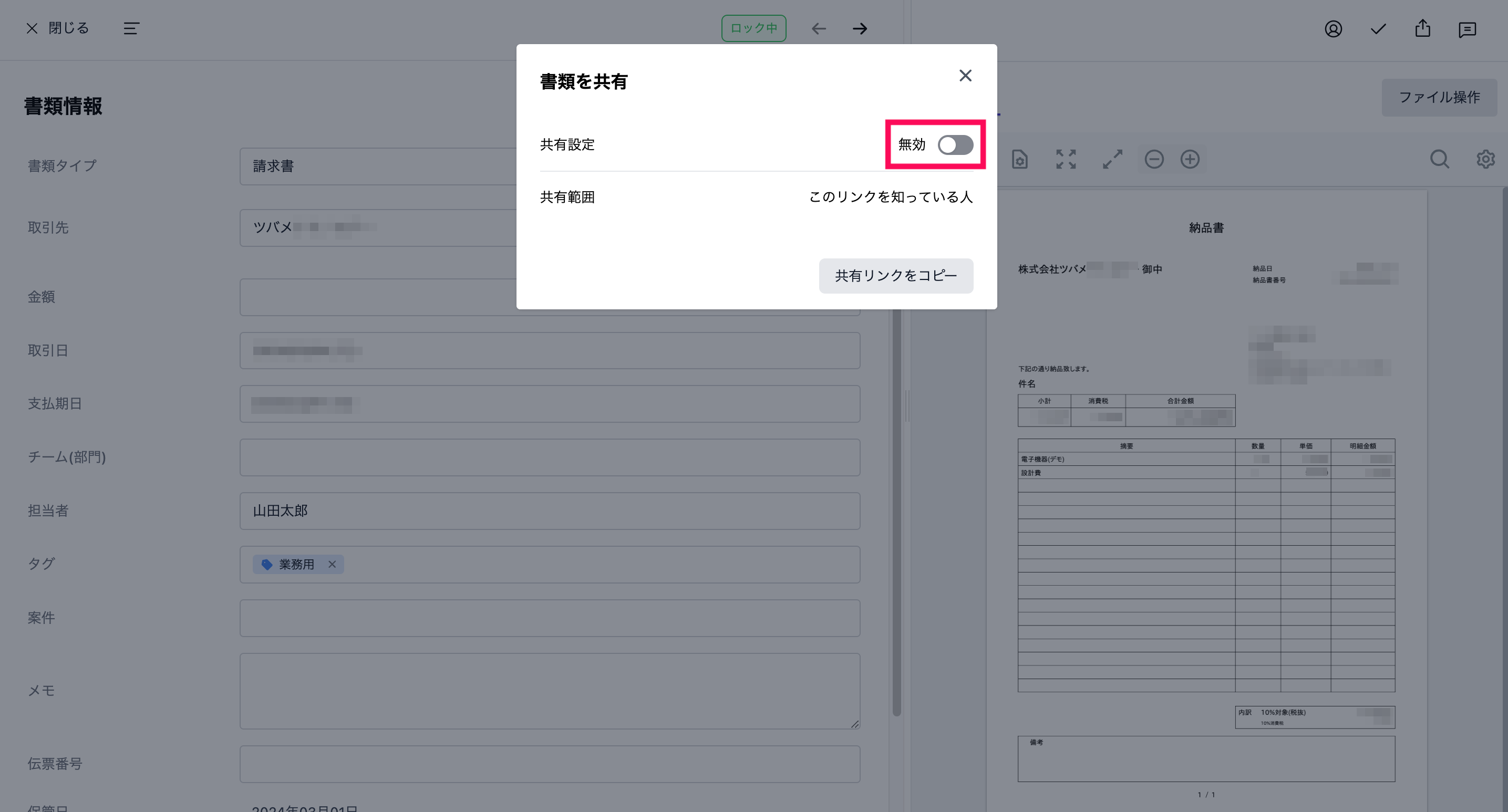The width and height of the screenshot is (1508, 812).
Task: Click the 金額 input field
Action: 550,297
